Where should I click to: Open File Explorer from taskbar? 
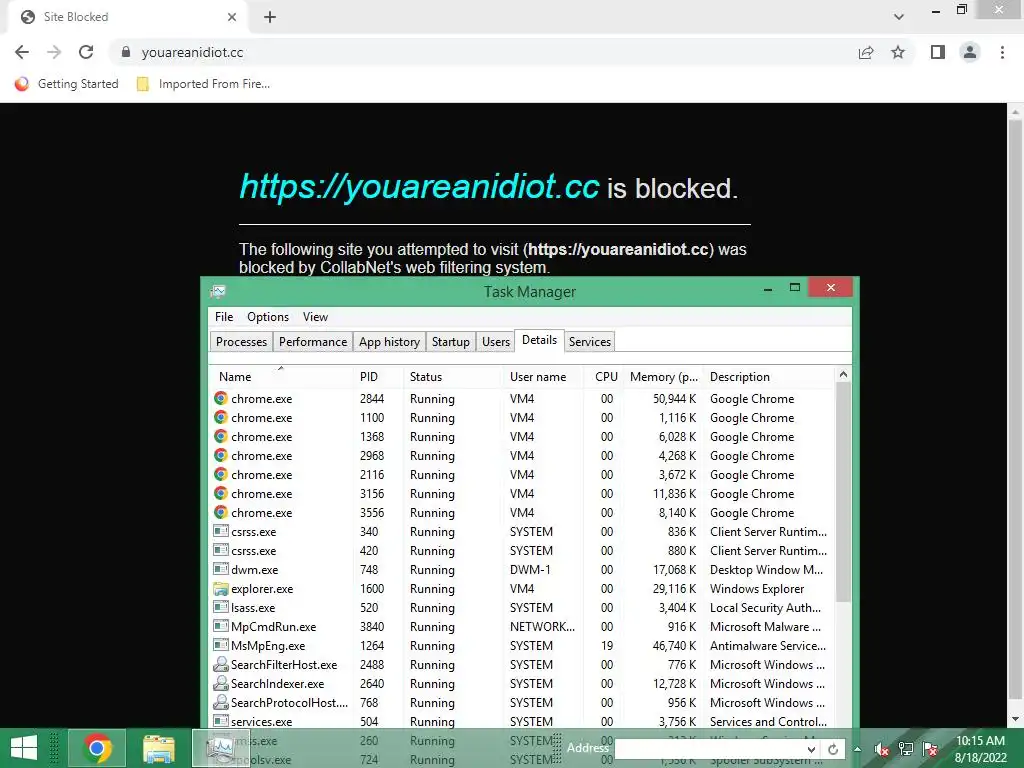pos(159,748)
